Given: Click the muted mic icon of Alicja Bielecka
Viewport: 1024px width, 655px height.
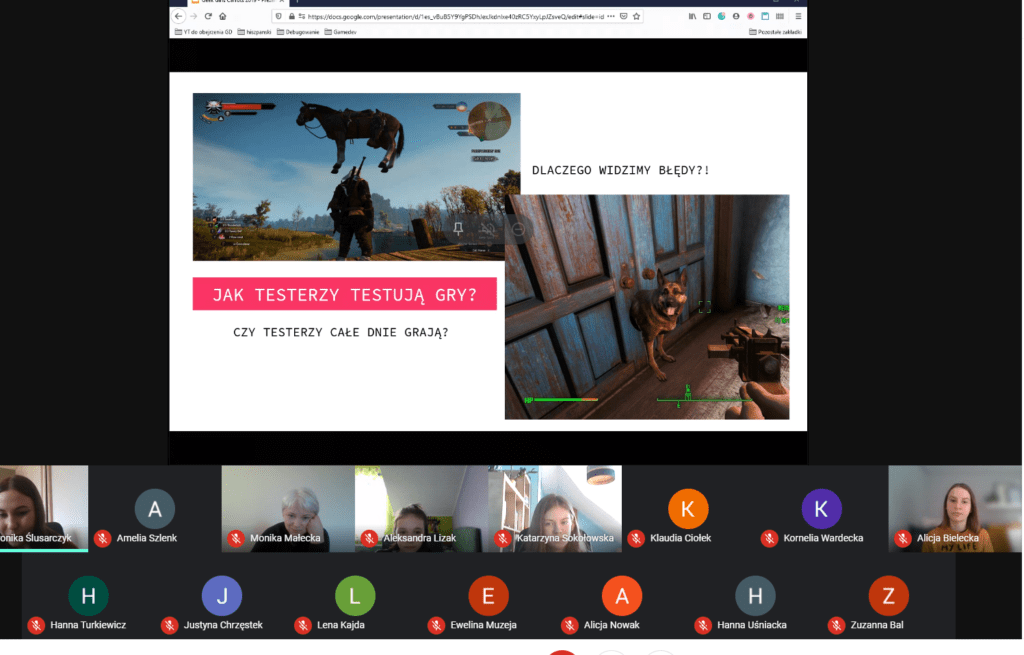Looking at the screenshot, I should coord(903,539).
